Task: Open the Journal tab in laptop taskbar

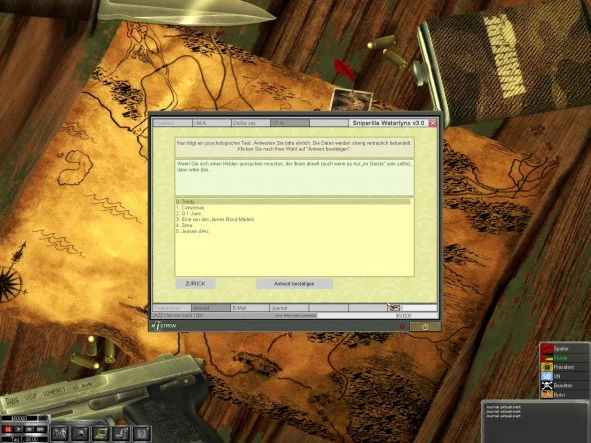Action: pyautogui.click(x=289, y=308)
